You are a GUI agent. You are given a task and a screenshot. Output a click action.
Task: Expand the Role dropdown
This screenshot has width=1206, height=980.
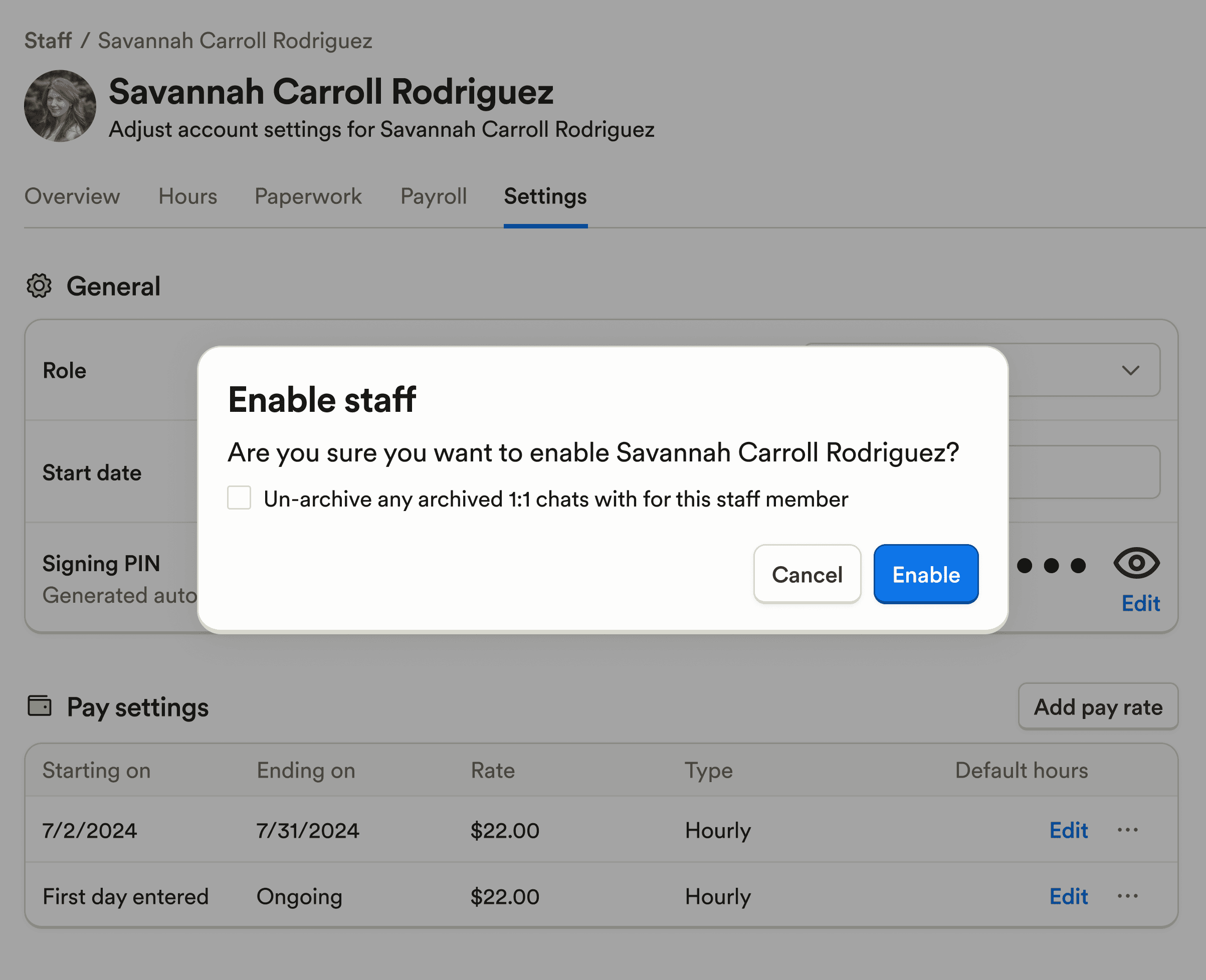coord(1130,370)
